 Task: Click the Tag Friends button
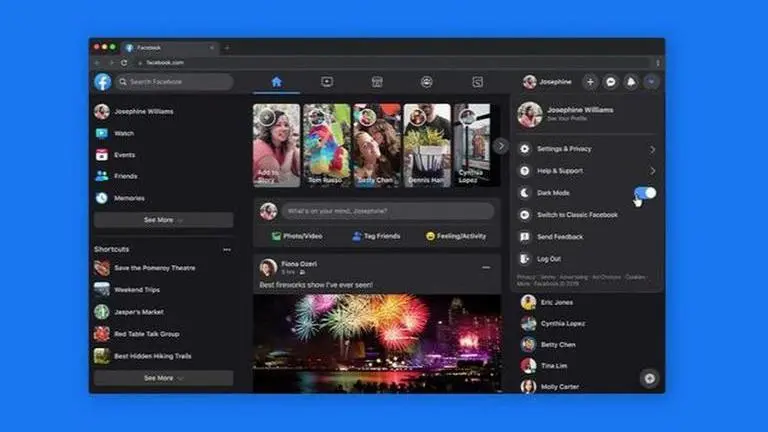tap(376, 236)
